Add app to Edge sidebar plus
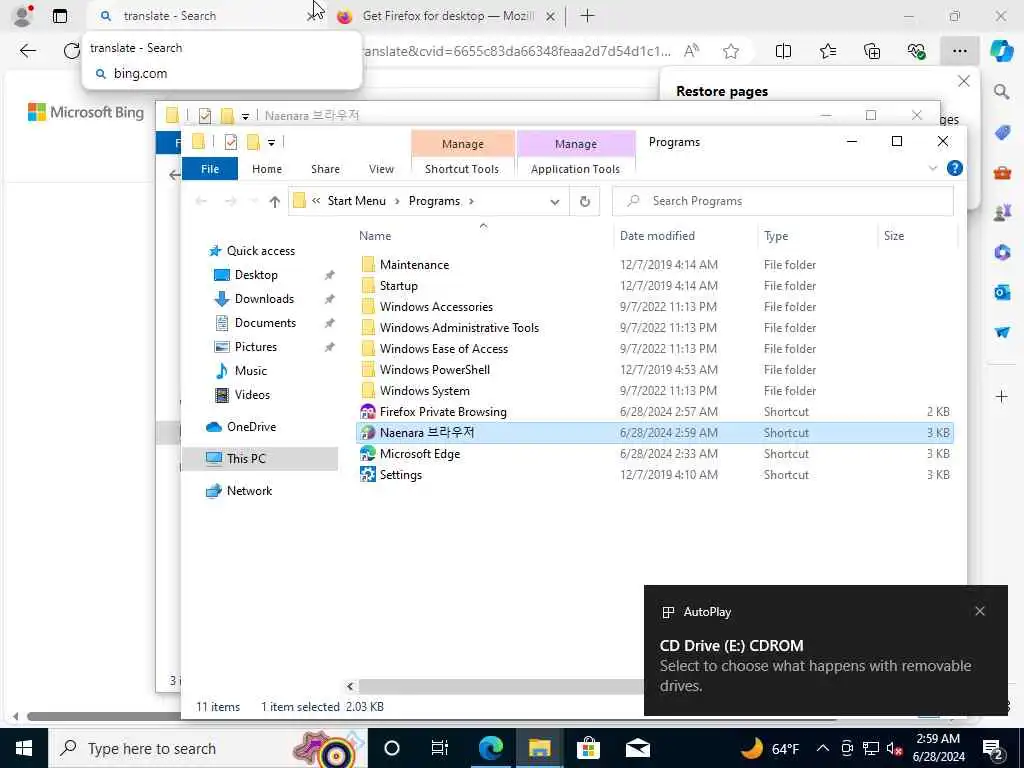The image size is (1024, 768). coord(1002,396)
